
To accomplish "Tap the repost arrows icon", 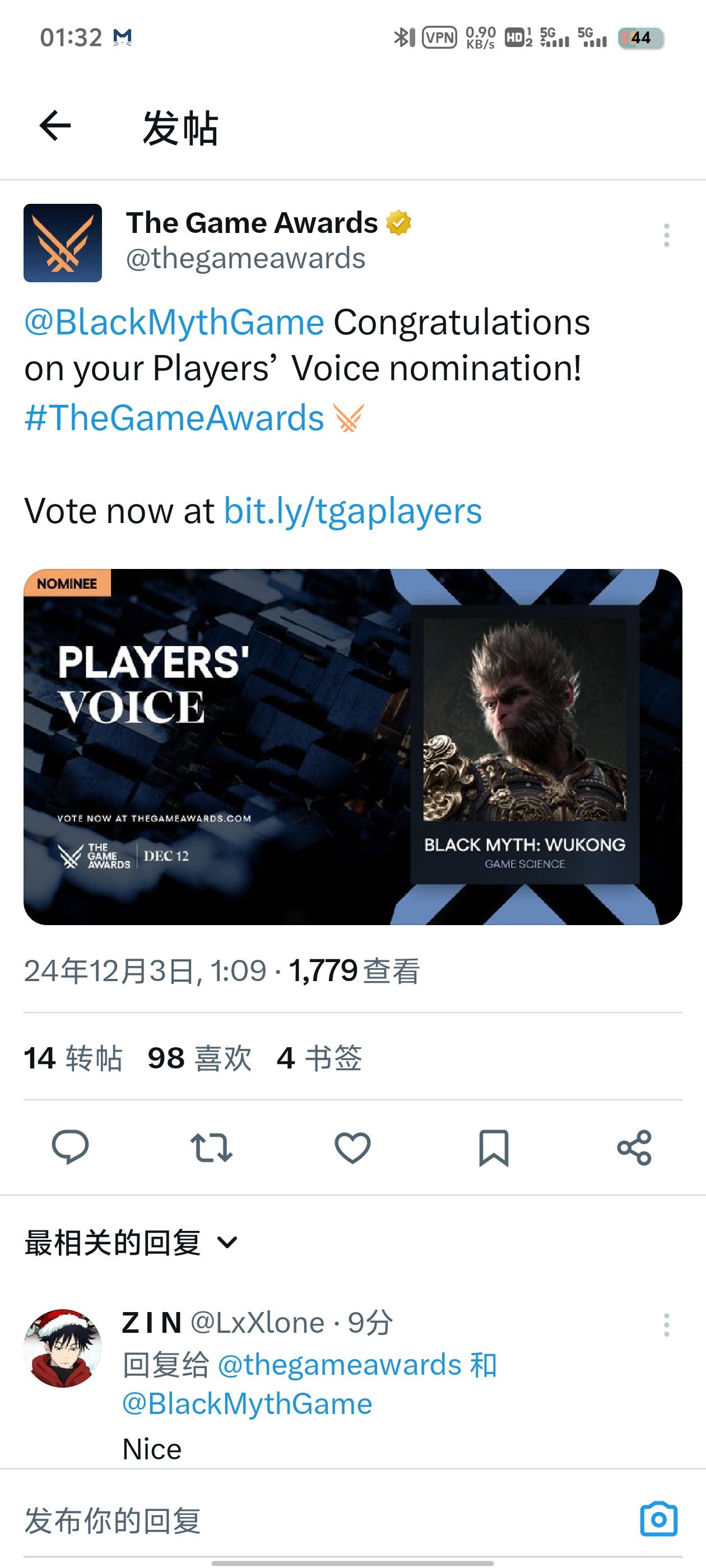I will click(211, 1147).
